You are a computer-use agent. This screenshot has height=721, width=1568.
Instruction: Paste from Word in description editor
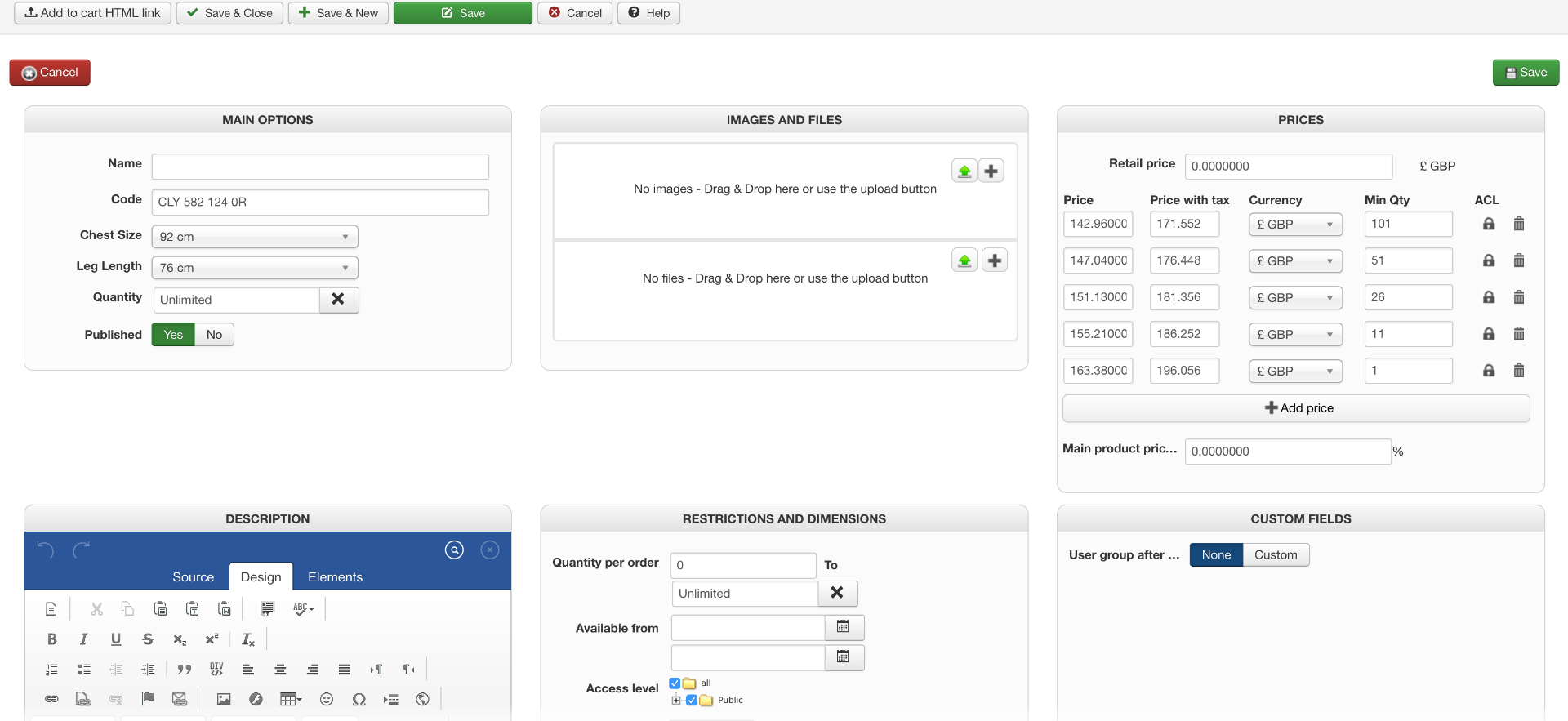click(x=224, y=608)
